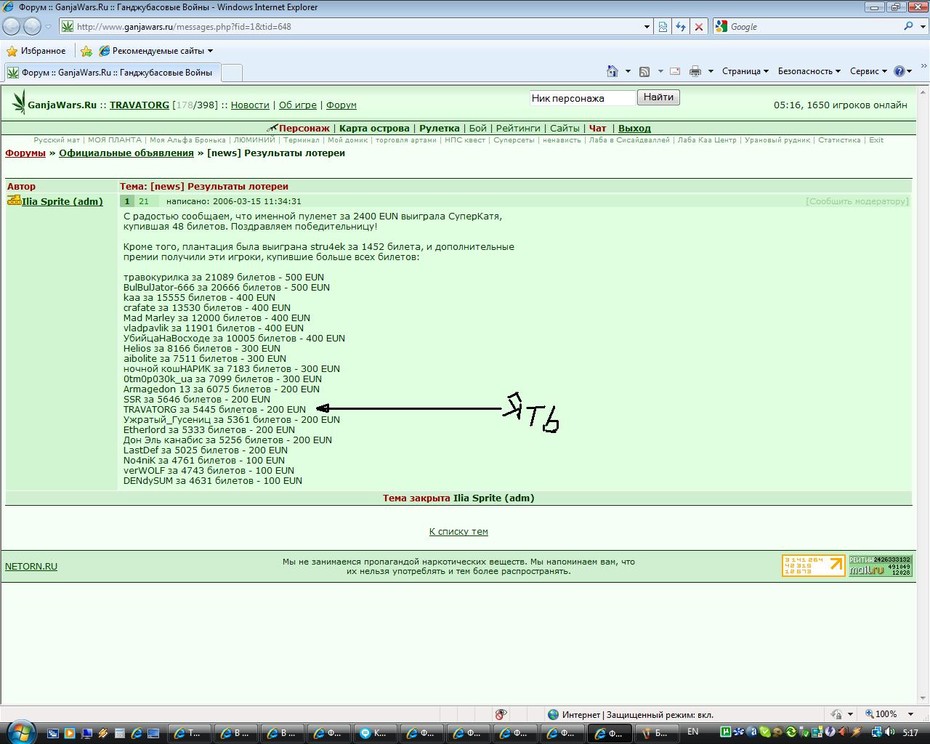Click the volume speaker tray icon
Image resolution: width=930 pixels, height=744 pixels.
[x=890, y=732]
